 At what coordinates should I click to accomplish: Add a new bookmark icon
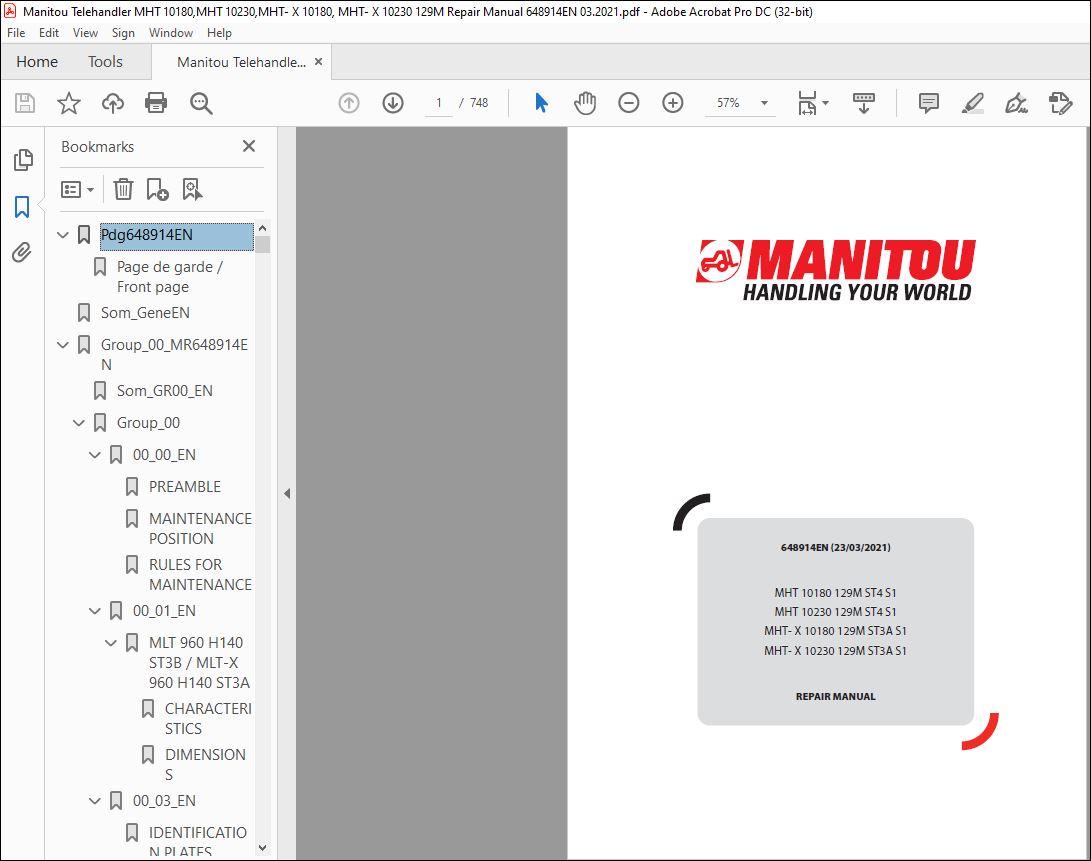(157, 189)
